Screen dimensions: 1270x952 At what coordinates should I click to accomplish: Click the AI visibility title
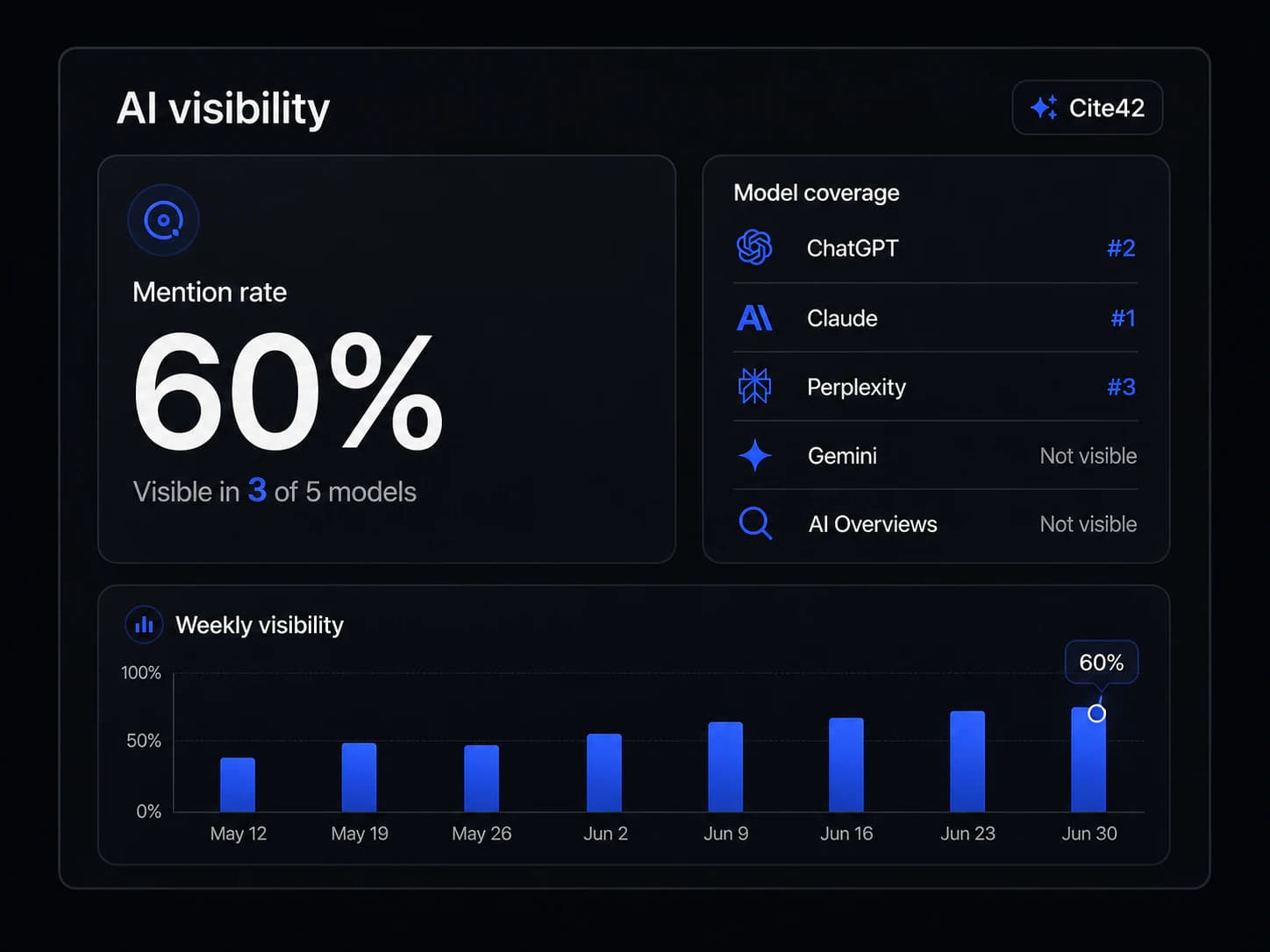tap(224, 109)
